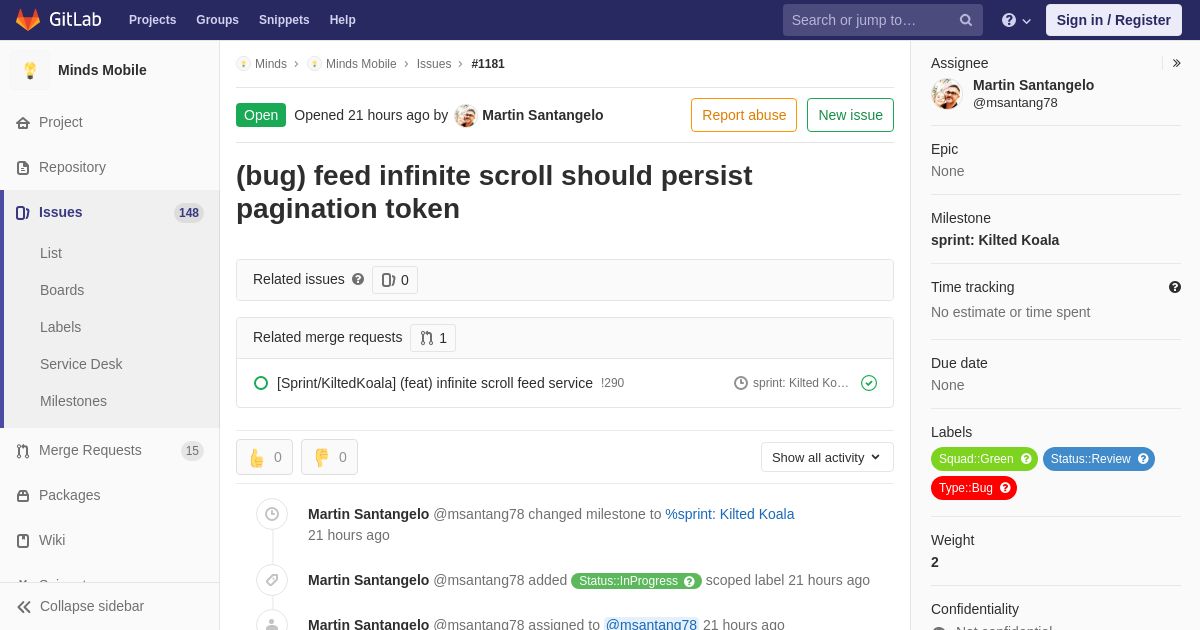Open the sprint: Kilted Koala milestone link
This screenshot has width=1200, height=630.
[x=995, y=240]
